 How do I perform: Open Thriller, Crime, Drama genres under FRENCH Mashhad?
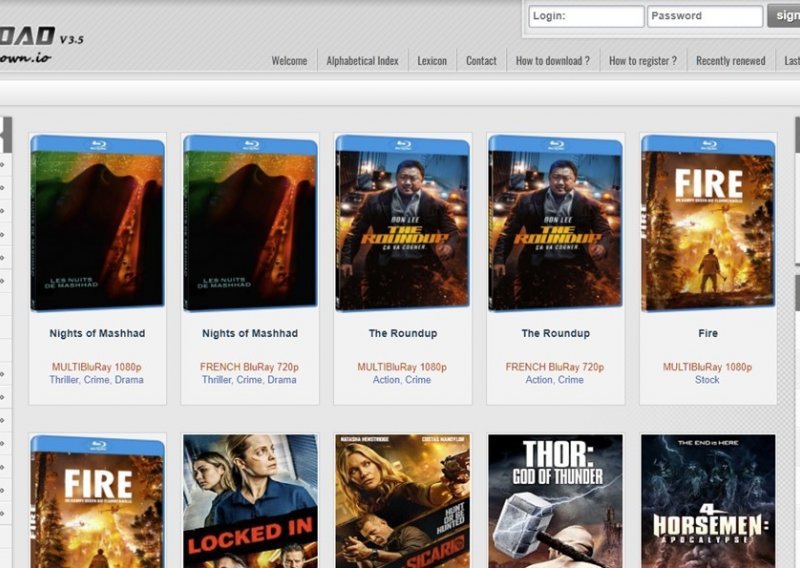click(249, 380)
